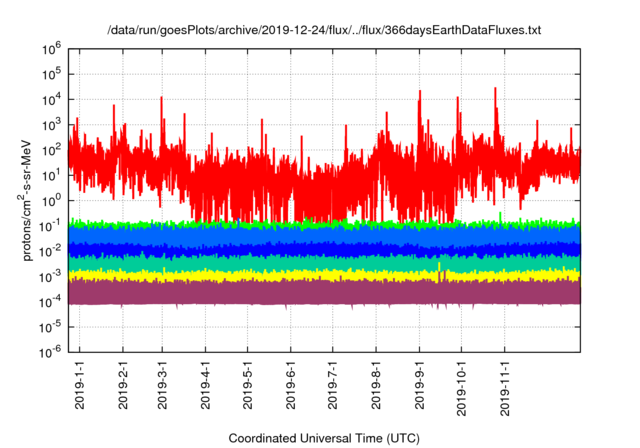640x448 pixels.
Task: Click the Coordinated Universal Time (UTC) axis title
Action: (x=324, y=439)
